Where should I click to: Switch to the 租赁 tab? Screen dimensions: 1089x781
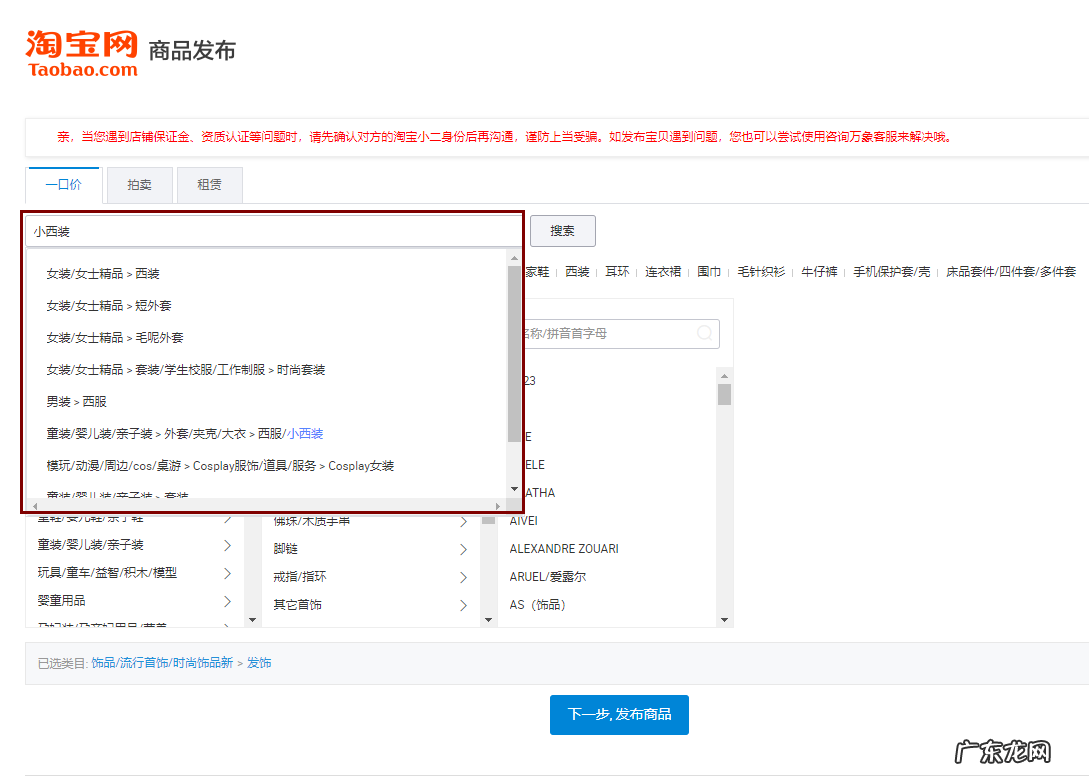click(x=209, y=185)
